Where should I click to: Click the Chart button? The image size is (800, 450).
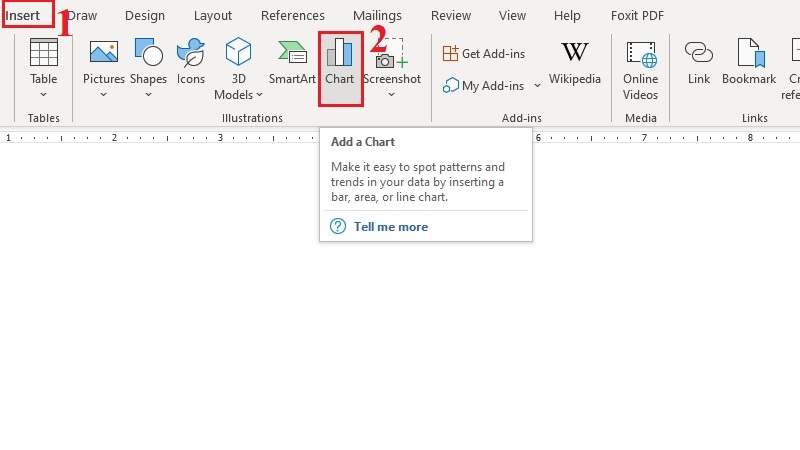pyautogui.click(x=340, y=68)
